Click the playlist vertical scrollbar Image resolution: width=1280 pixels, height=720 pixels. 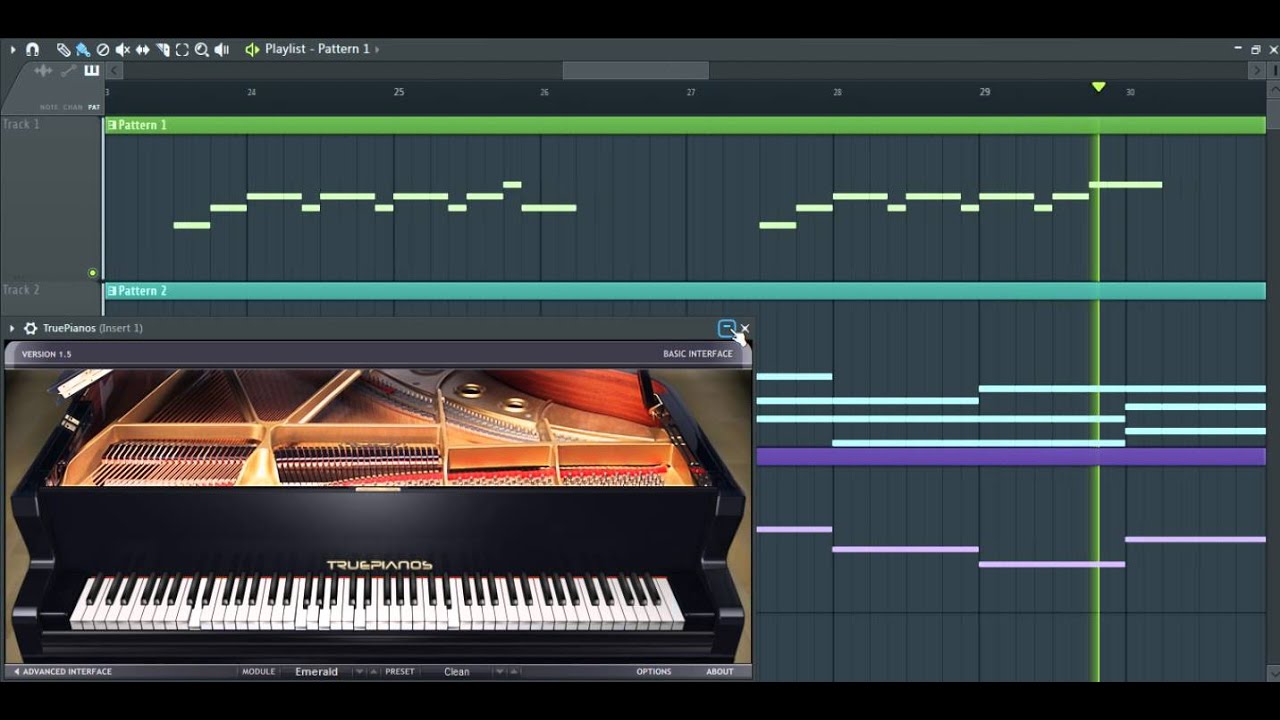[1273, 380]
